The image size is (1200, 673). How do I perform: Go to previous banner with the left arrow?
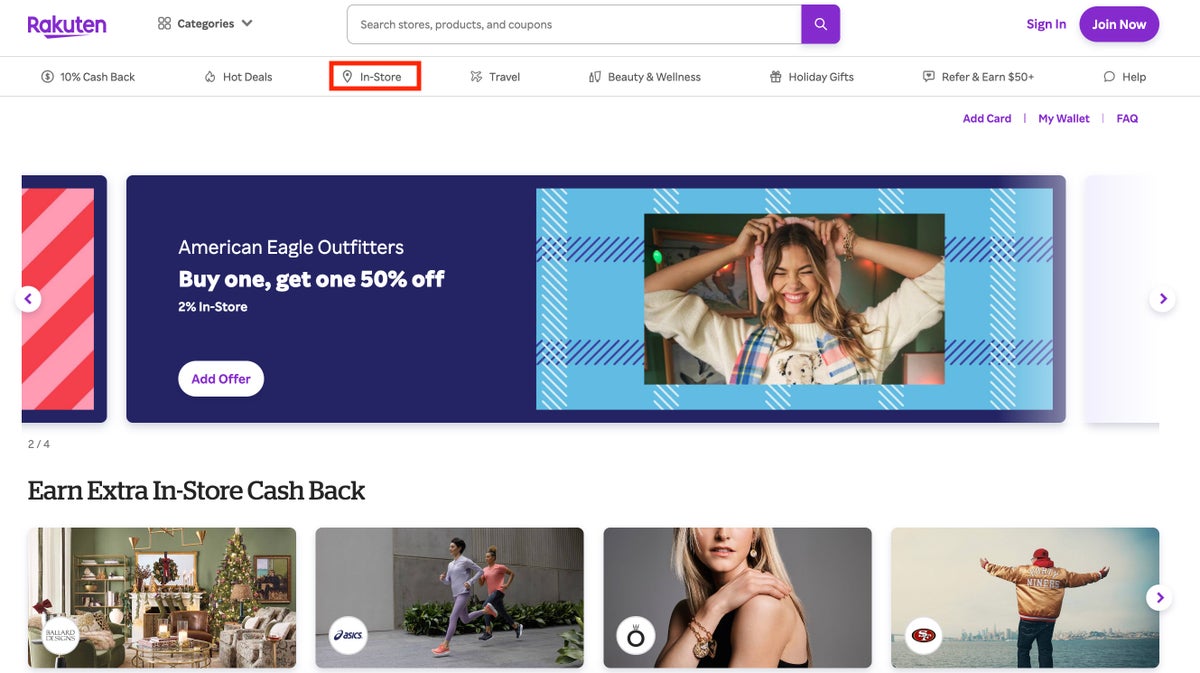28,298
